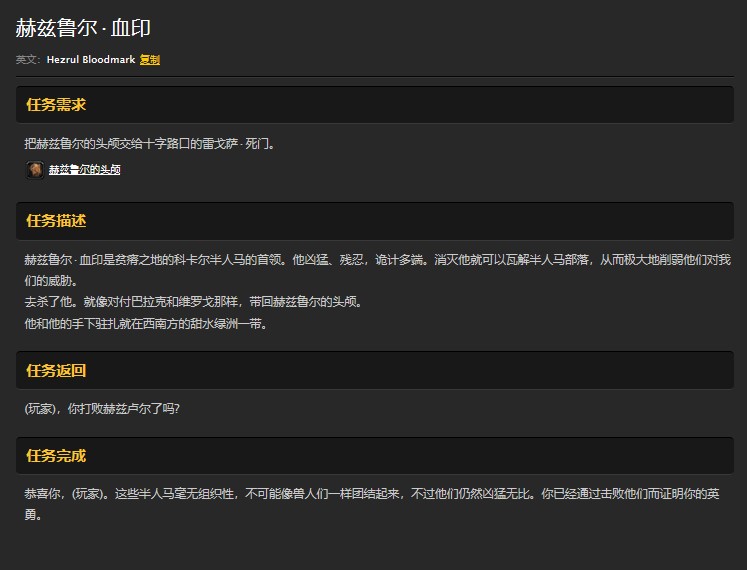Click the horizontal divider below the English name
Screen dimensions: 747x570
[373, 76]
